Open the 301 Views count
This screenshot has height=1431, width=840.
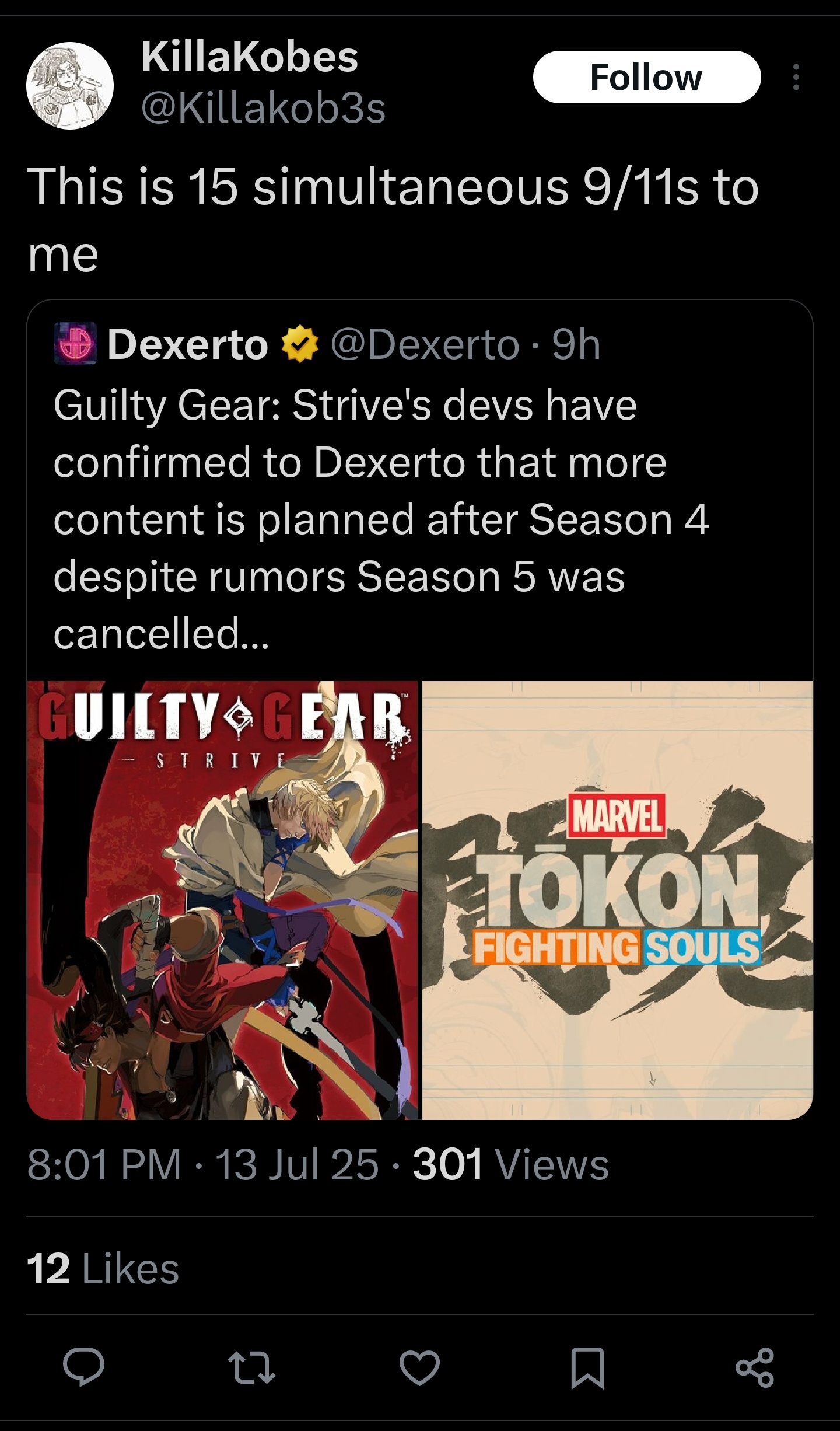pos(511,1165)
